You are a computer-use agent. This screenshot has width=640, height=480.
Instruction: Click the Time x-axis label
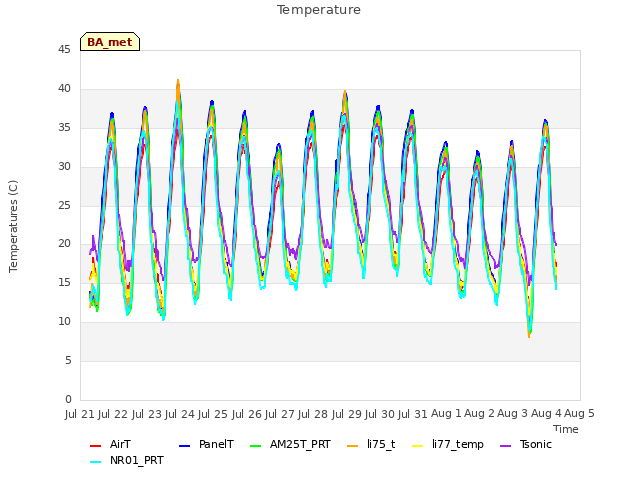click(x=566, y=429)
